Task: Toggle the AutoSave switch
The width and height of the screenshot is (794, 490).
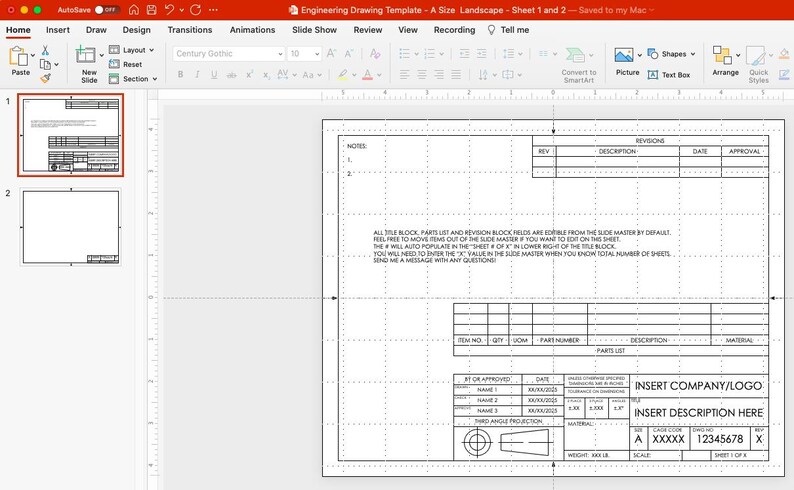Action: point(106,10)
